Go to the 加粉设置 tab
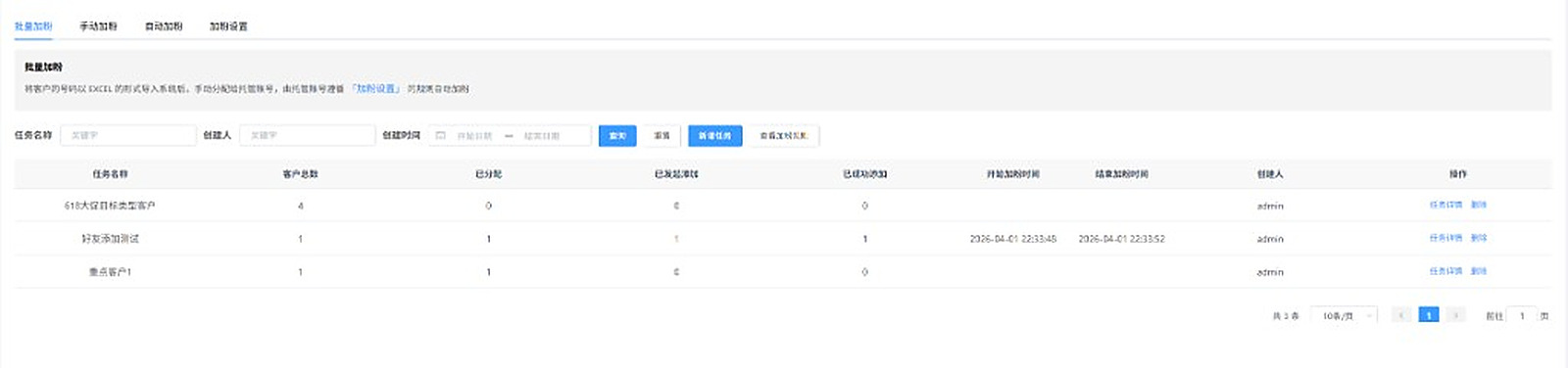Viewport: 1568px width, 368px height. (228, 26)
